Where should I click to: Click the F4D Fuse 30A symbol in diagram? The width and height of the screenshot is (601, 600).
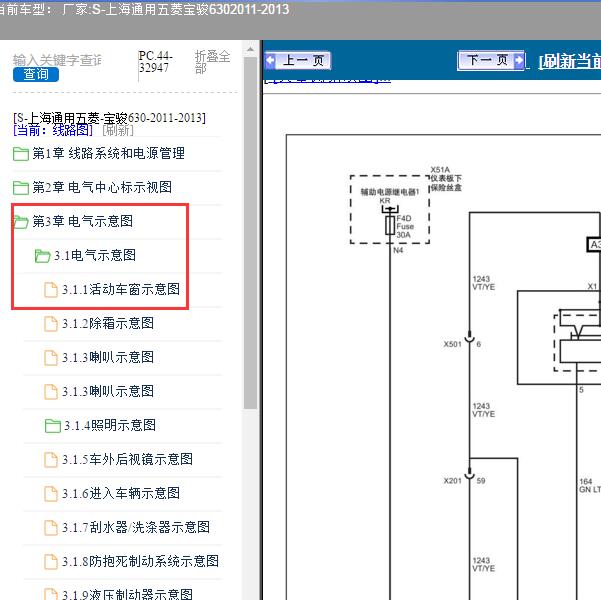point(390,225)
